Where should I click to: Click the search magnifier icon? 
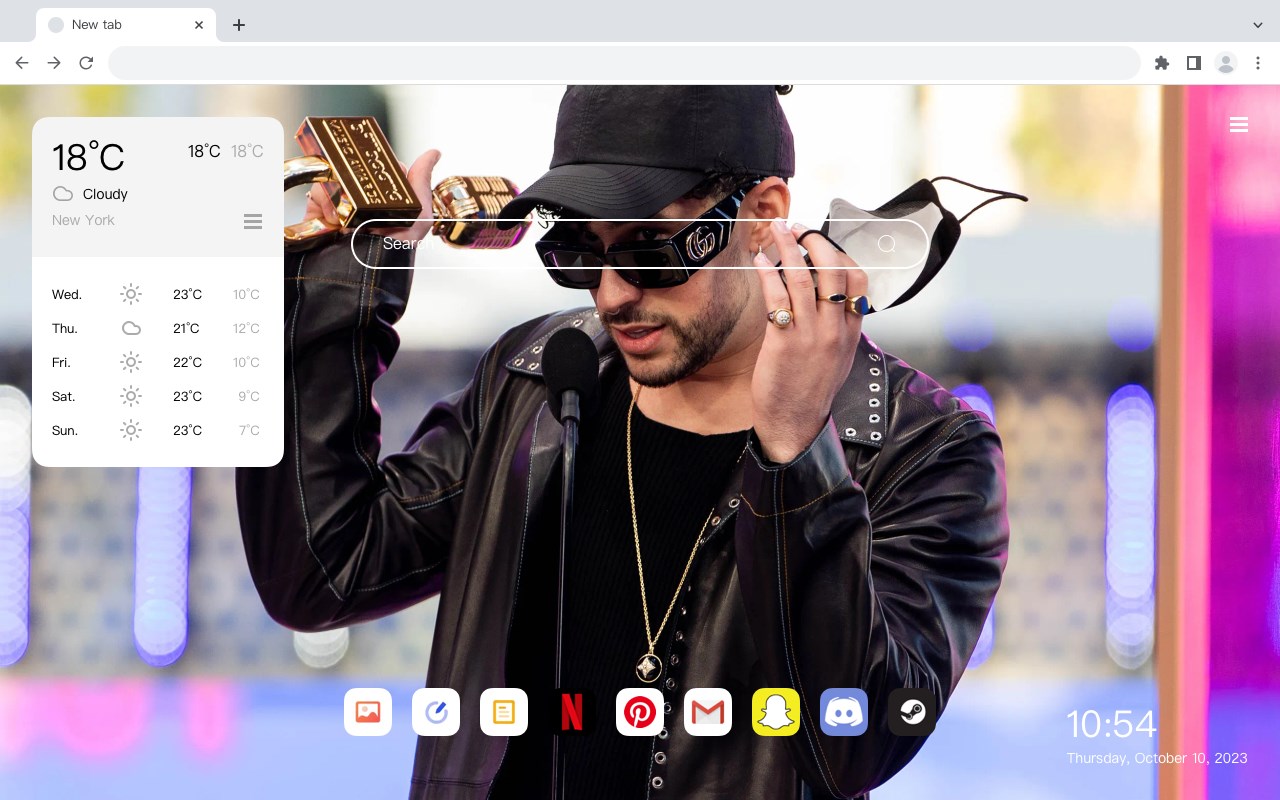tap(887, 244)
